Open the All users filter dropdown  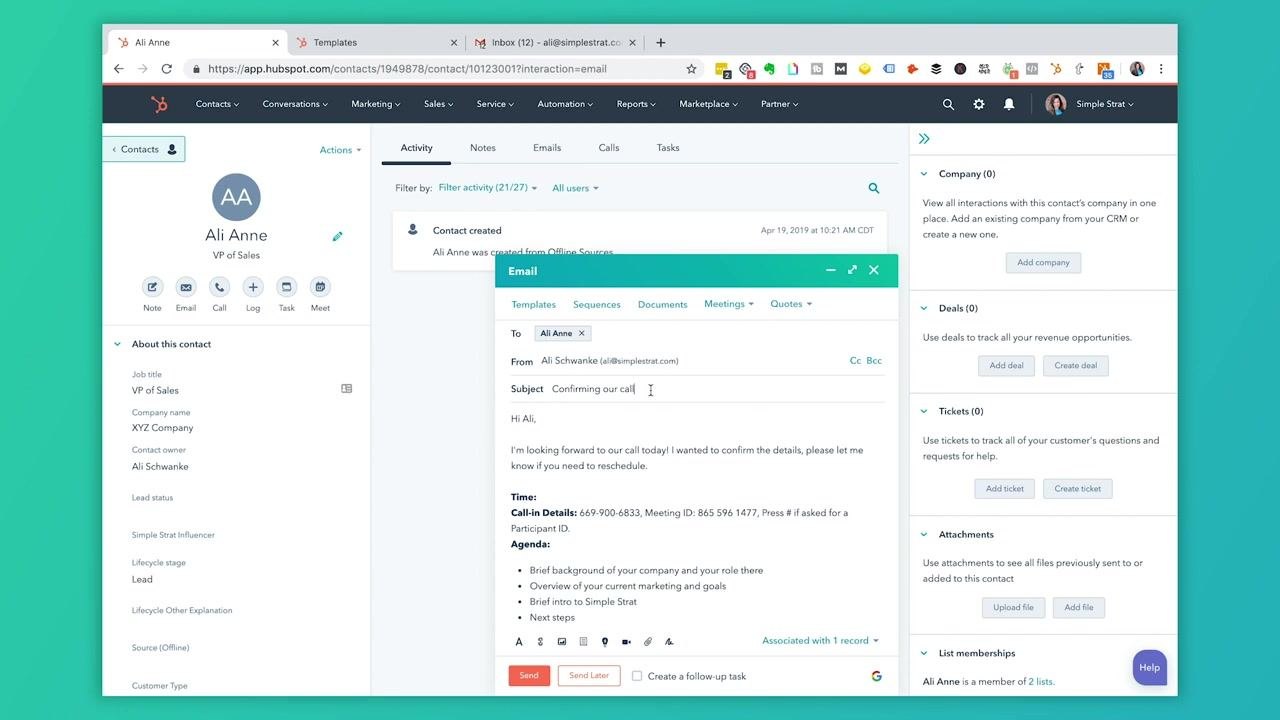click(x=575, y=188)
